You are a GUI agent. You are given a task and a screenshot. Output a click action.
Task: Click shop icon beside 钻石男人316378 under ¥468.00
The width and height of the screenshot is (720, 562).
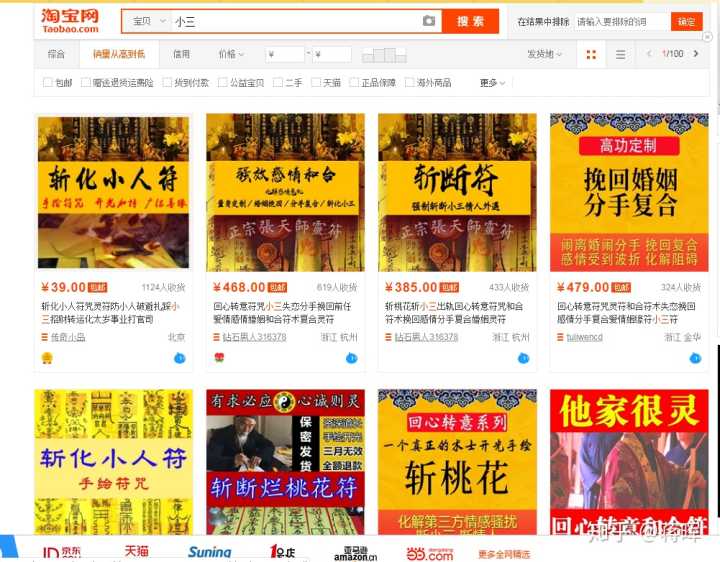pyautogui.click(x=216, y=337)
